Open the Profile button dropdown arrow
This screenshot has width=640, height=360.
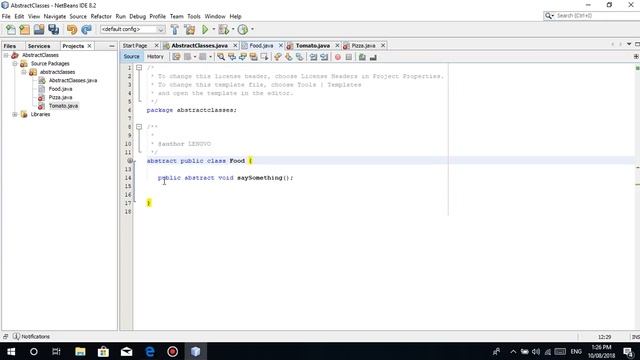click(x=252, y=29)
